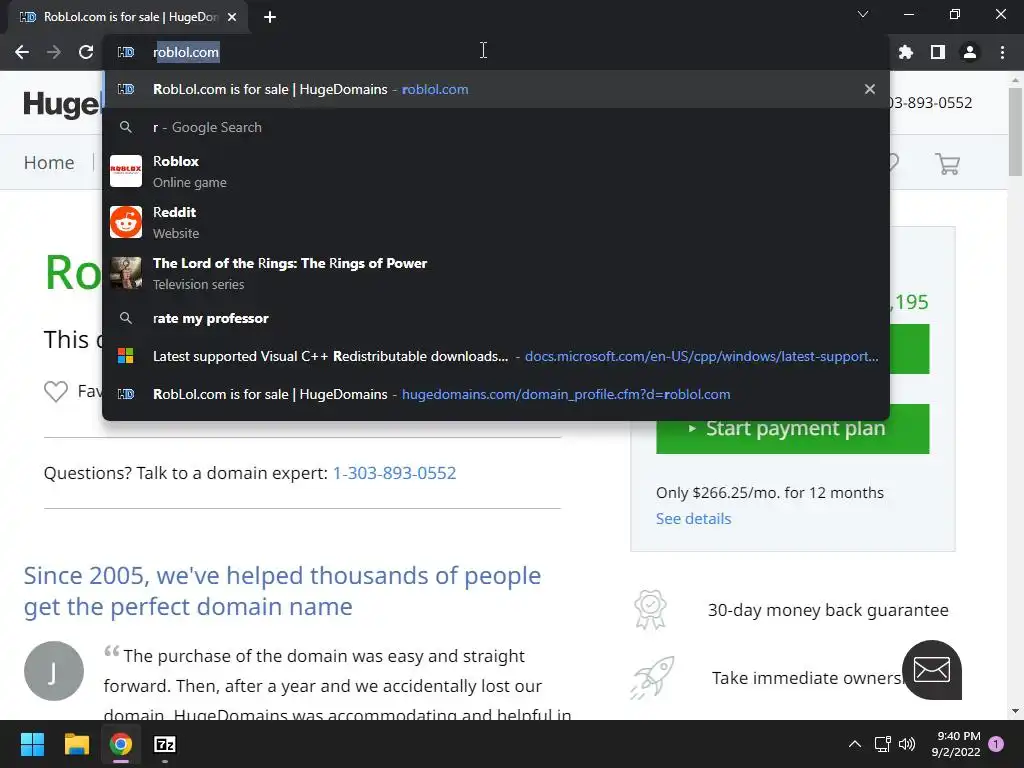Viewport: 1024px width, 768px height.
Task: Click the address bar containing roblol.com
Action: (x=496, y=52)
